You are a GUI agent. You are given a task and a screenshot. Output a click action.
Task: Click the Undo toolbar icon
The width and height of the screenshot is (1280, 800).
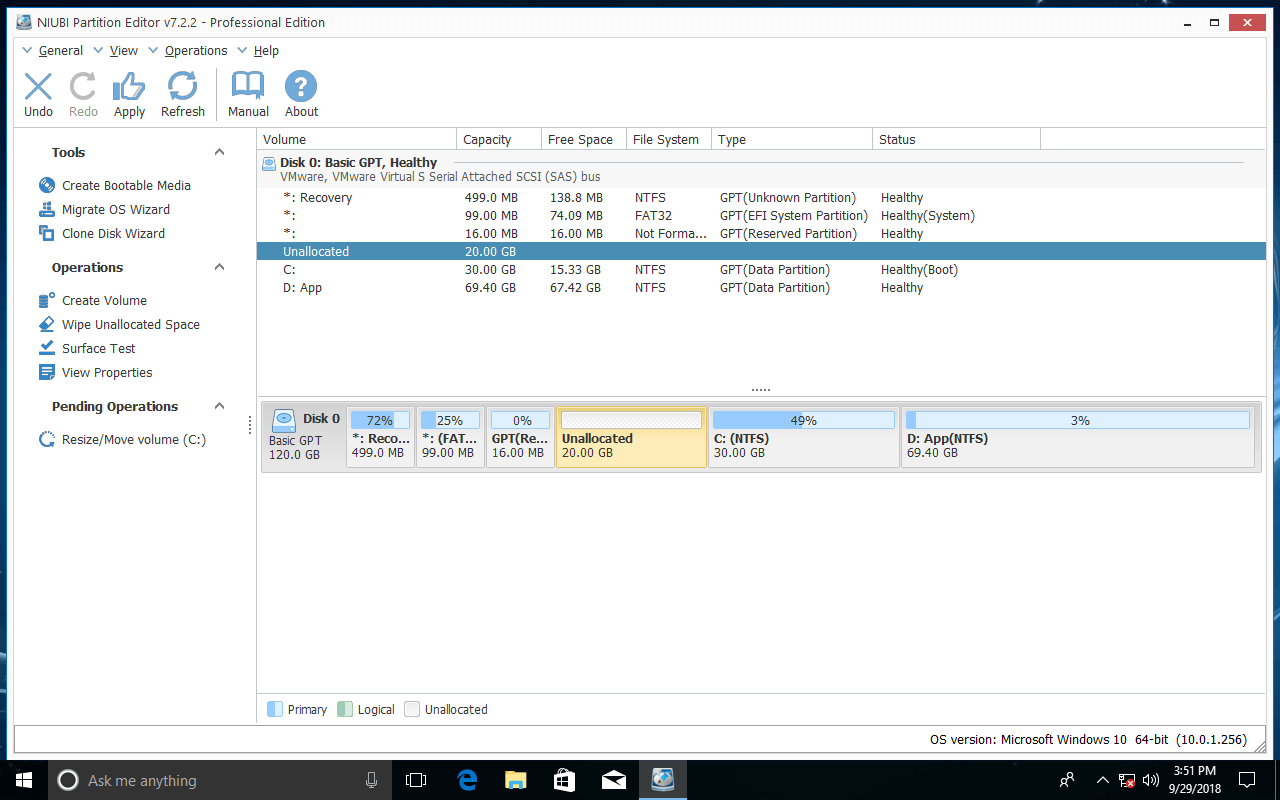point(38,87)
